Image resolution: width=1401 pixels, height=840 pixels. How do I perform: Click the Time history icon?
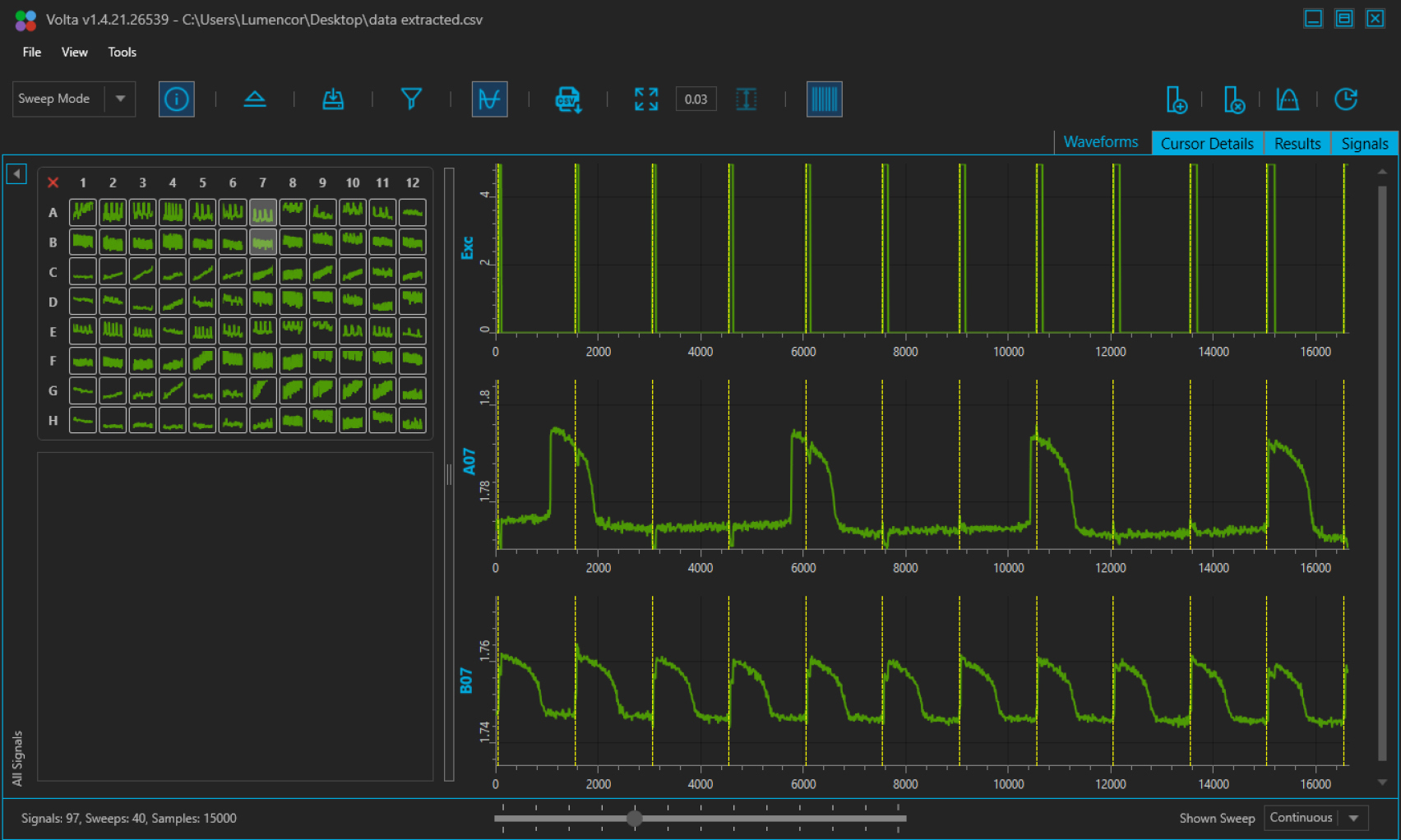pyautogui.click(x=1346, y=99)
